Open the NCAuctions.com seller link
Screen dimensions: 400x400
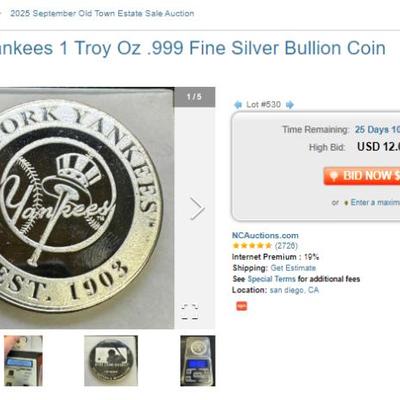tap(265, 235)
